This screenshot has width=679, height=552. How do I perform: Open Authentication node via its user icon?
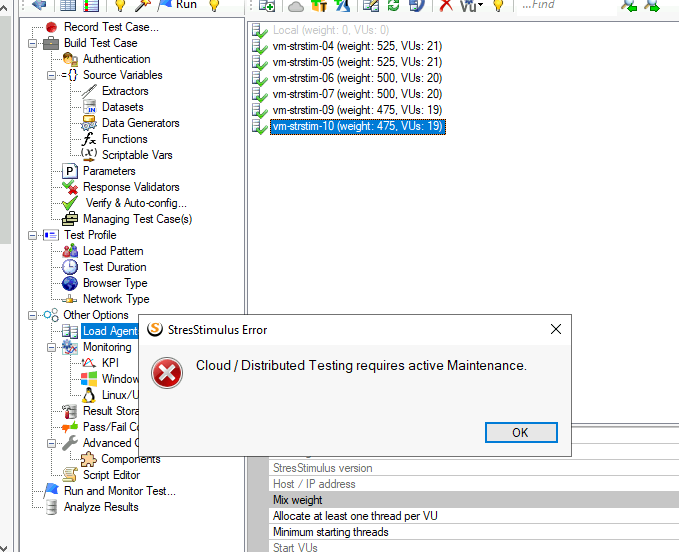pyautogui.click(x=70, y=59)
